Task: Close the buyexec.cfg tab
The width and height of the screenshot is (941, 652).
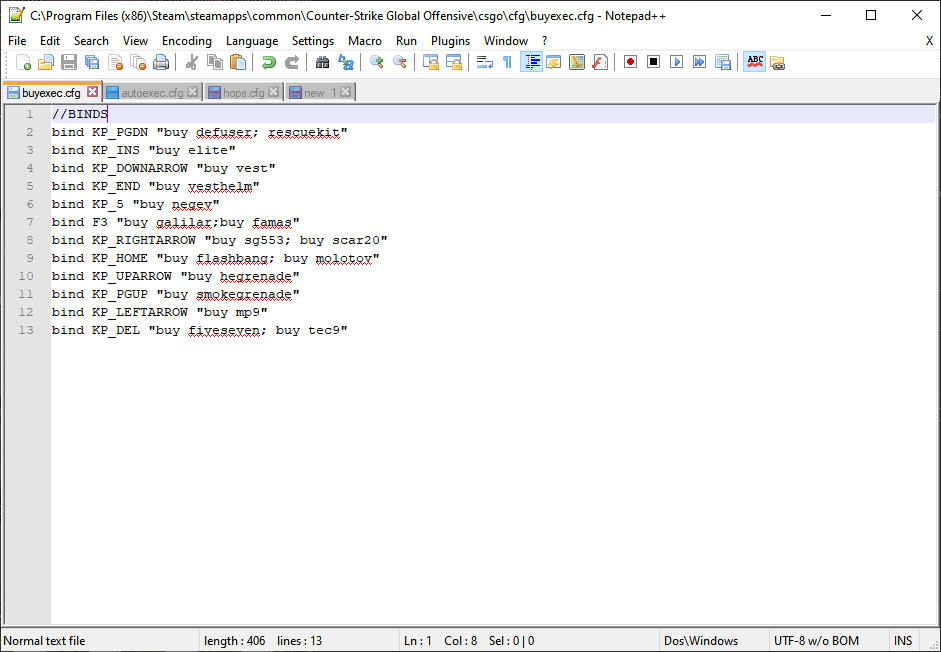Action: tap(92, 92)
